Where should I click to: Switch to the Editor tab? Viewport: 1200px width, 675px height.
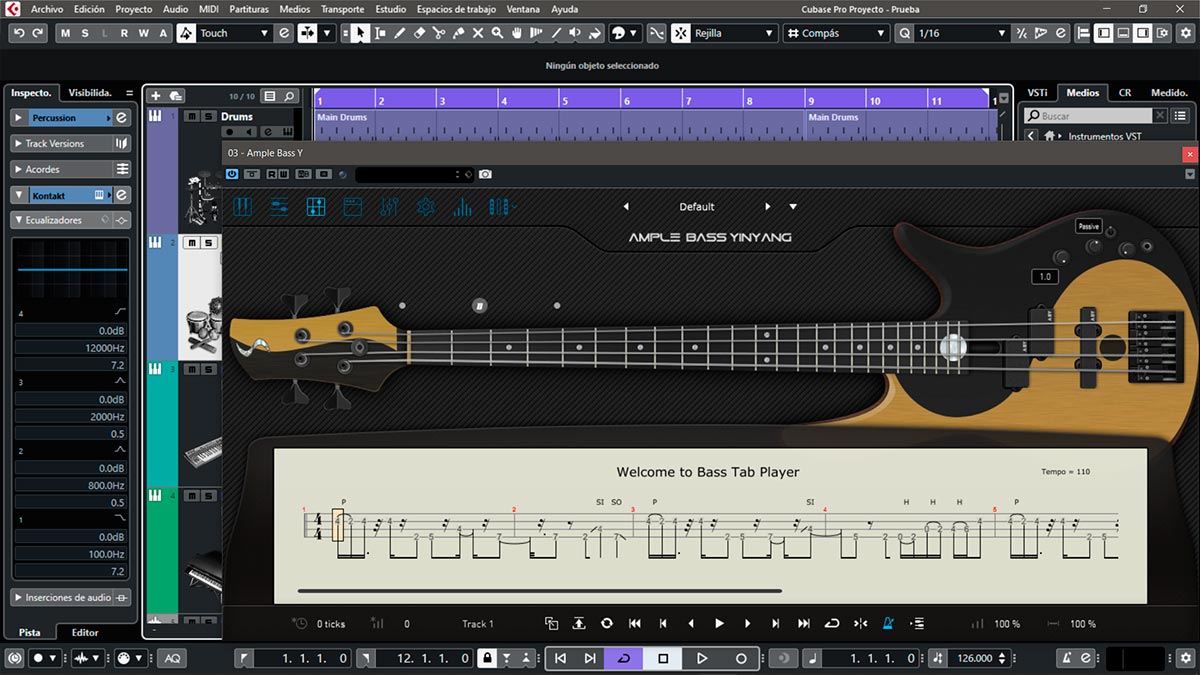[x=85, y=632]
